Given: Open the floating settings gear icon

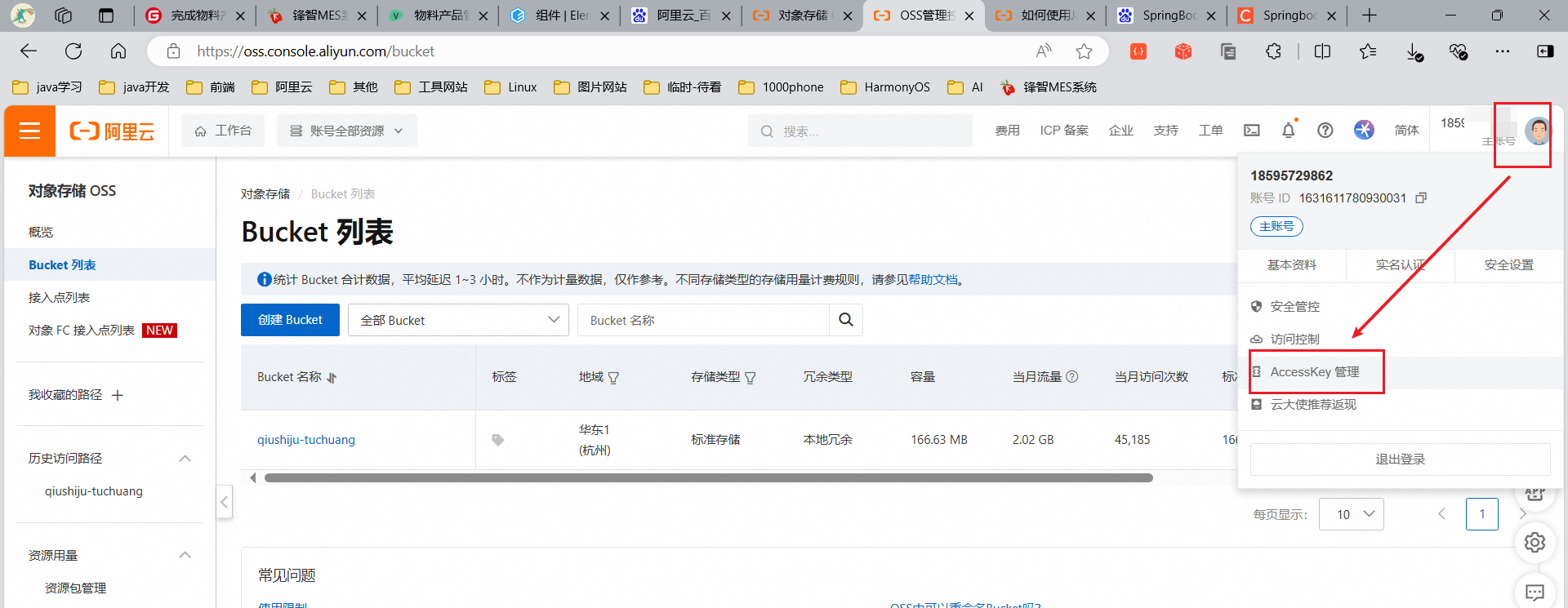Looking at the screenshot, I should tap(1535, 543).
